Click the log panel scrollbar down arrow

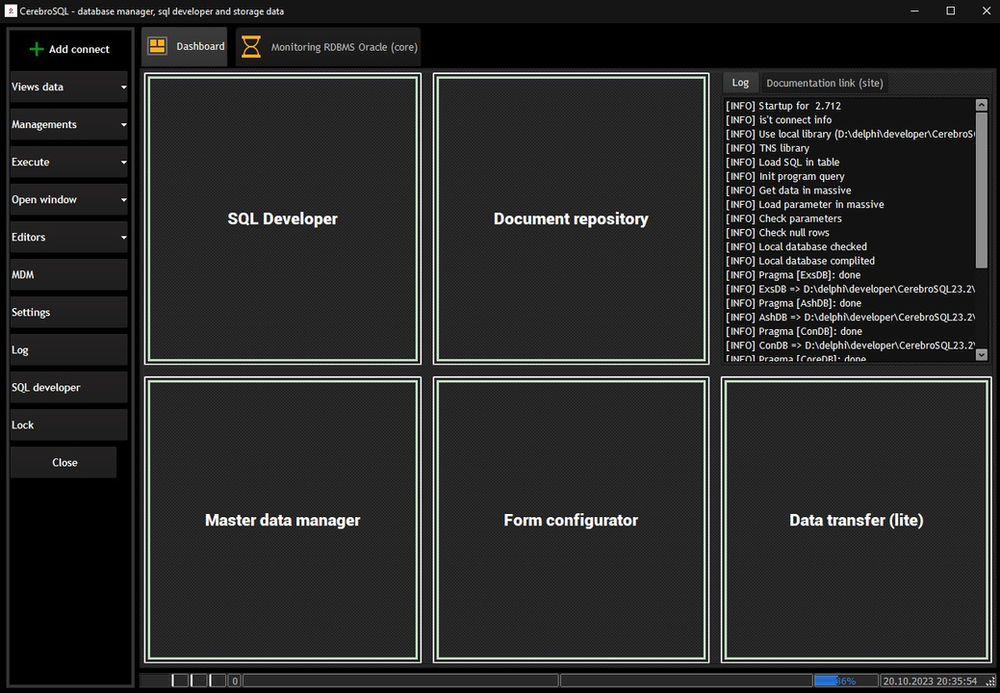coord(982,355)
